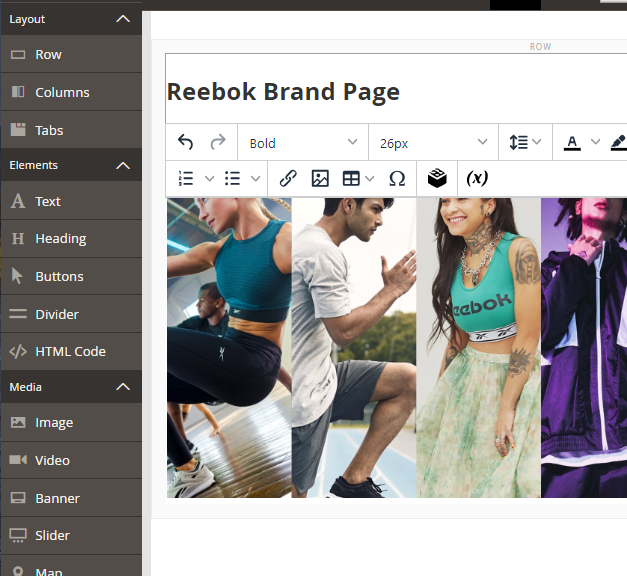Insert a numbered list
Image resolution: width=627 pixels, height=576 pixels.
click(186, 178)
